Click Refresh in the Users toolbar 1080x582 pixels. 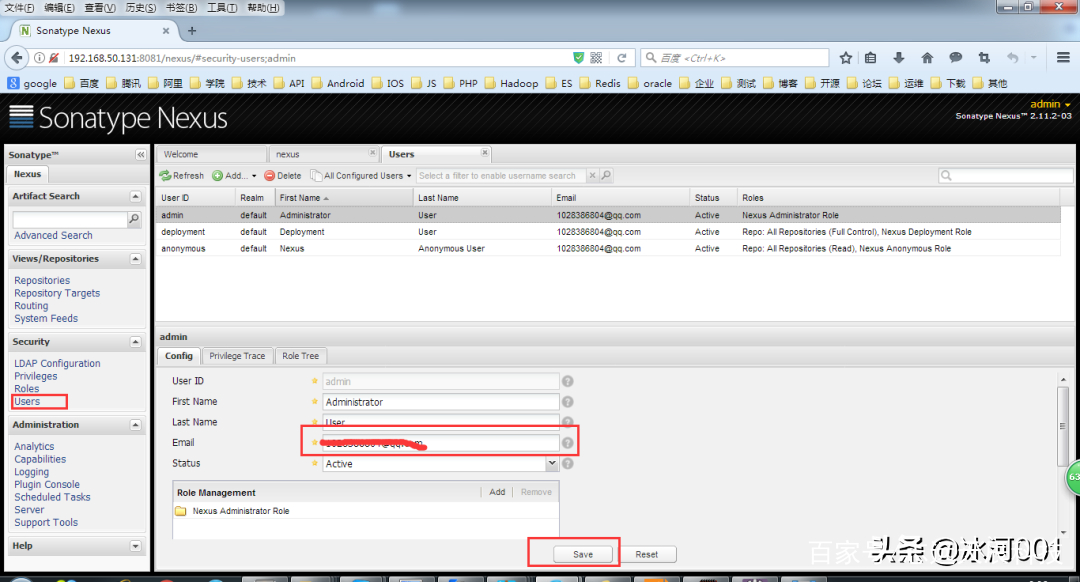click(182, 176)
